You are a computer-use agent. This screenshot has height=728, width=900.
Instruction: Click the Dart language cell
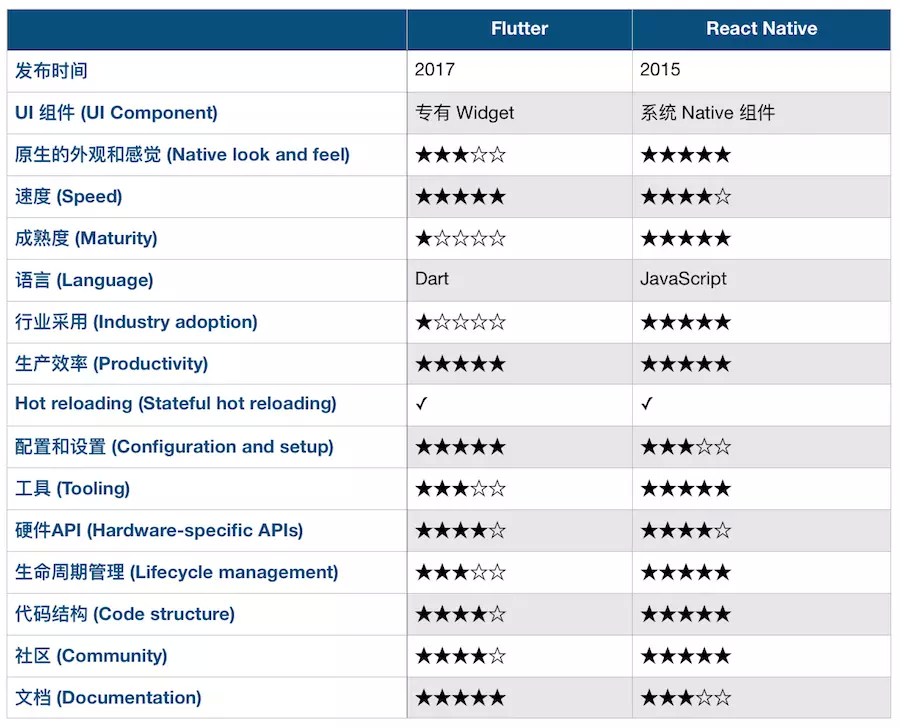click(432, 279)
